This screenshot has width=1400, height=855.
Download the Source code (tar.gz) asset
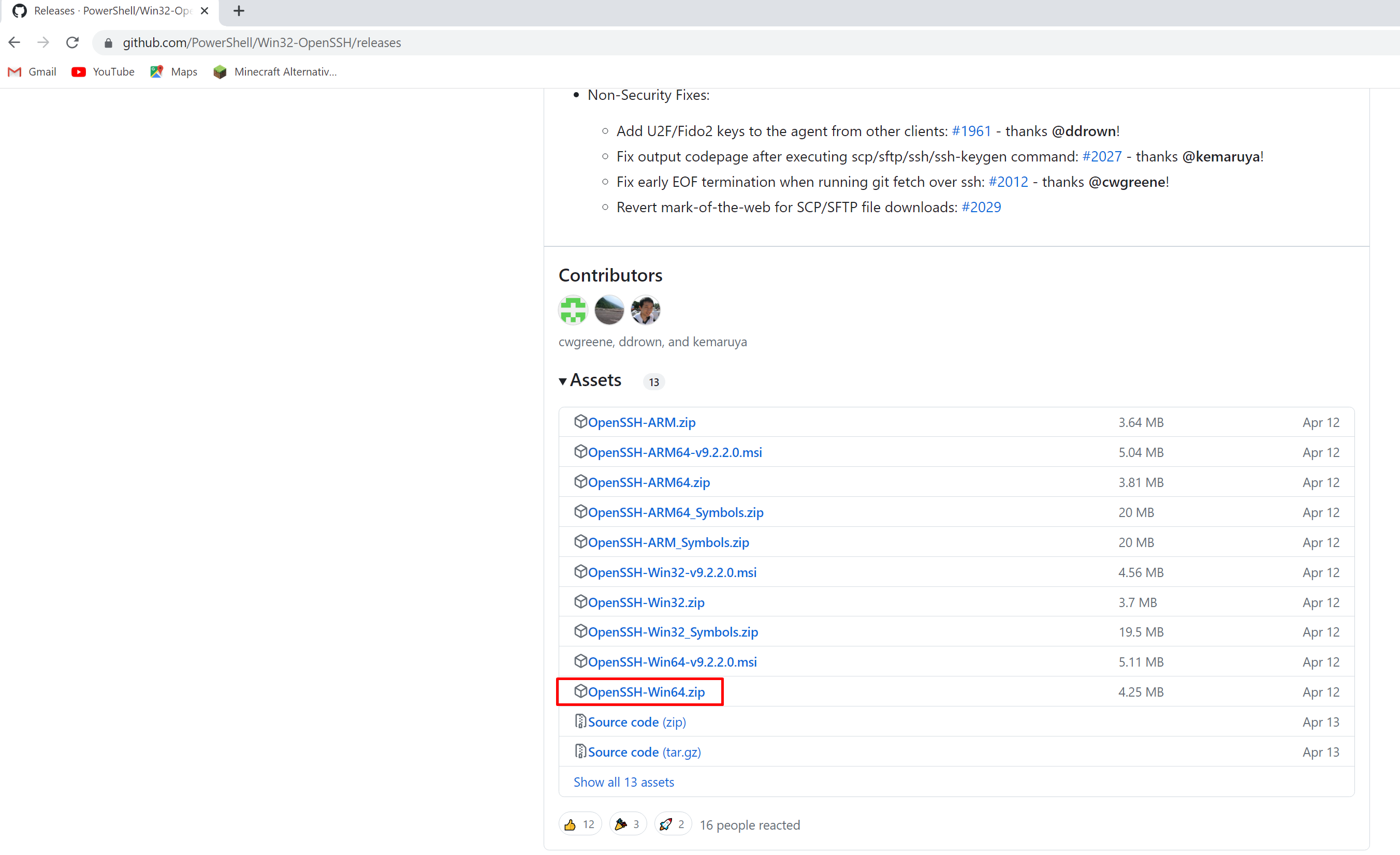(x=644, y=751)
